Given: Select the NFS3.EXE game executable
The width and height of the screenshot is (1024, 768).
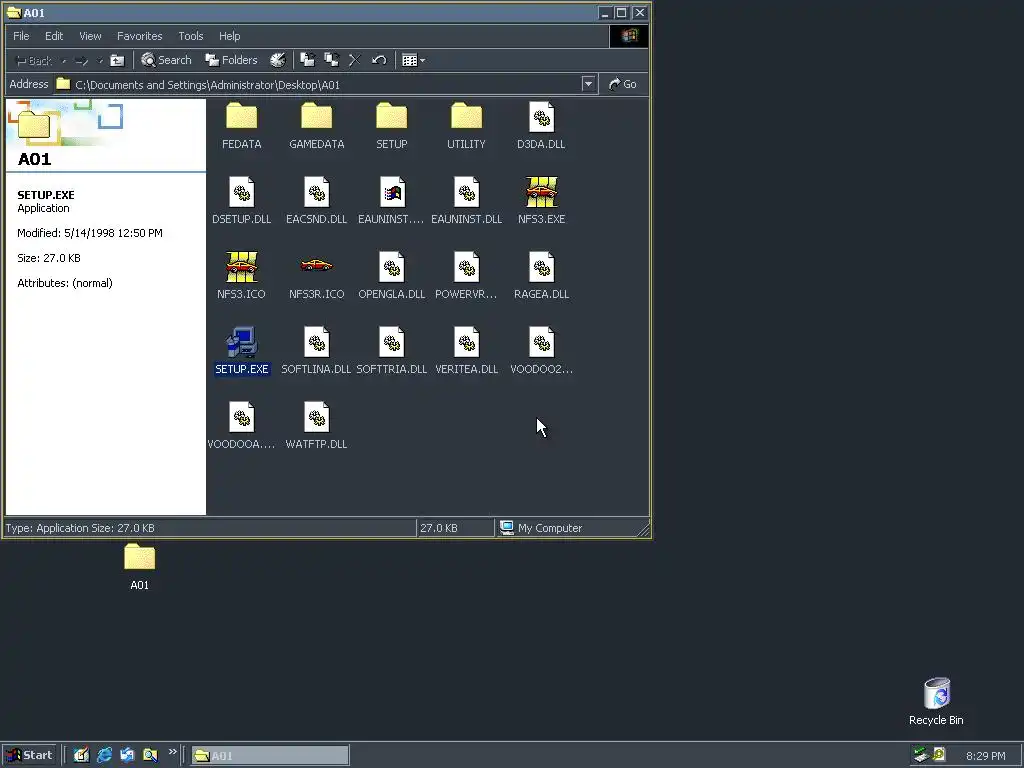Looking at the screenshot, I should click(541, 201).
